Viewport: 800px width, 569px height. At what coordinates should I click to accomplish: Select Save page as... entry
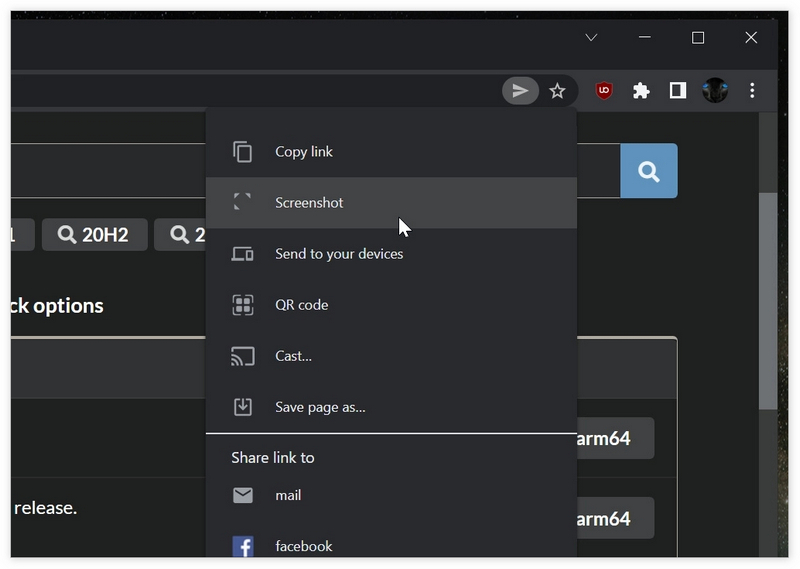pos(391,407)
